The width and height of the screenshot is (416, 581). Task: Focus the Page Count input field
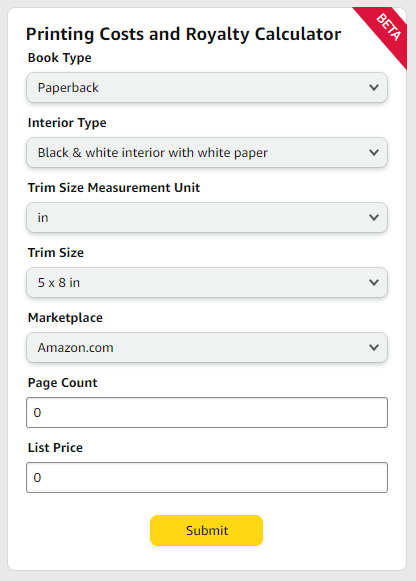[x=207, y=412]
